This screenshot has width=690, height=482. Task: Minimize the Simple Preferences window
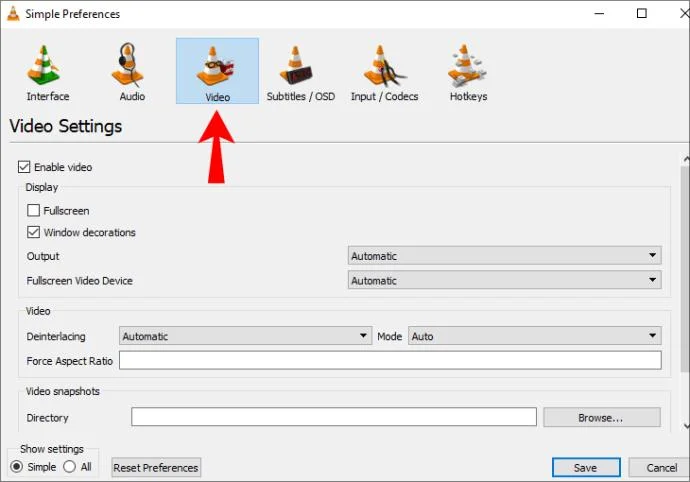coord(599,14)
